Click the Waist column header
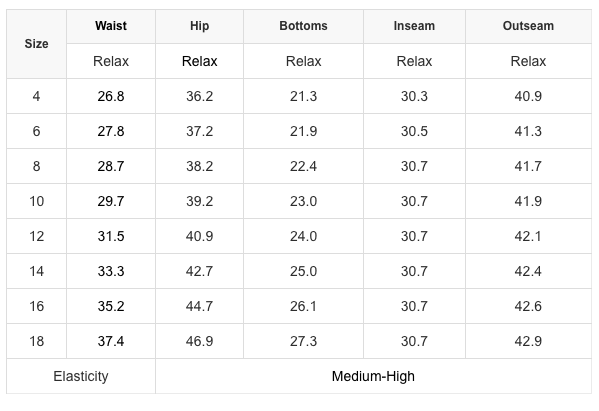Viewport: 599px width, 411px height. pyautogui.click(x=111, y=26)
